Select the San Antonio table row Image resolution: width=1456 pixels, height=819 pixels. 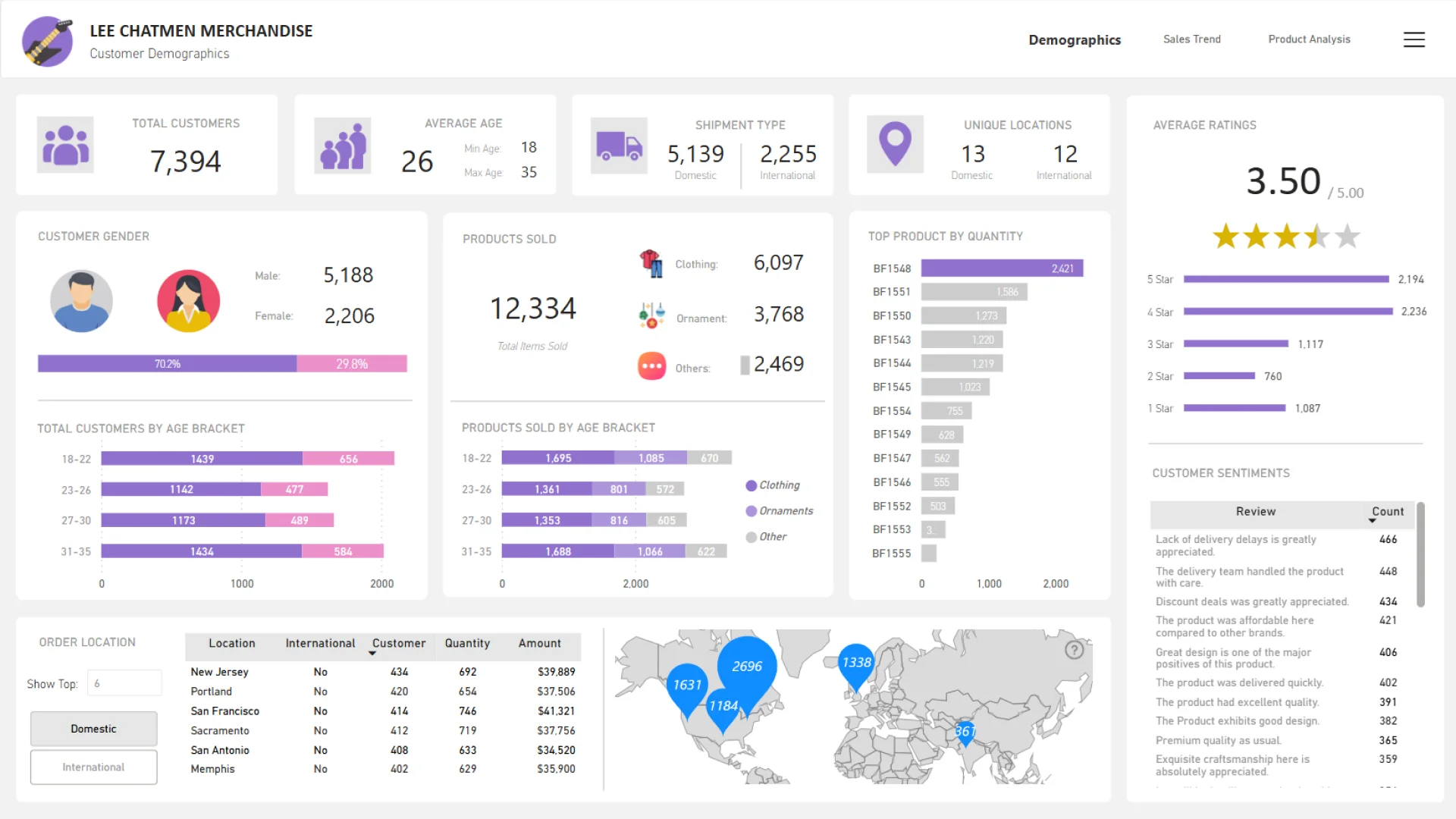[383, 750]
